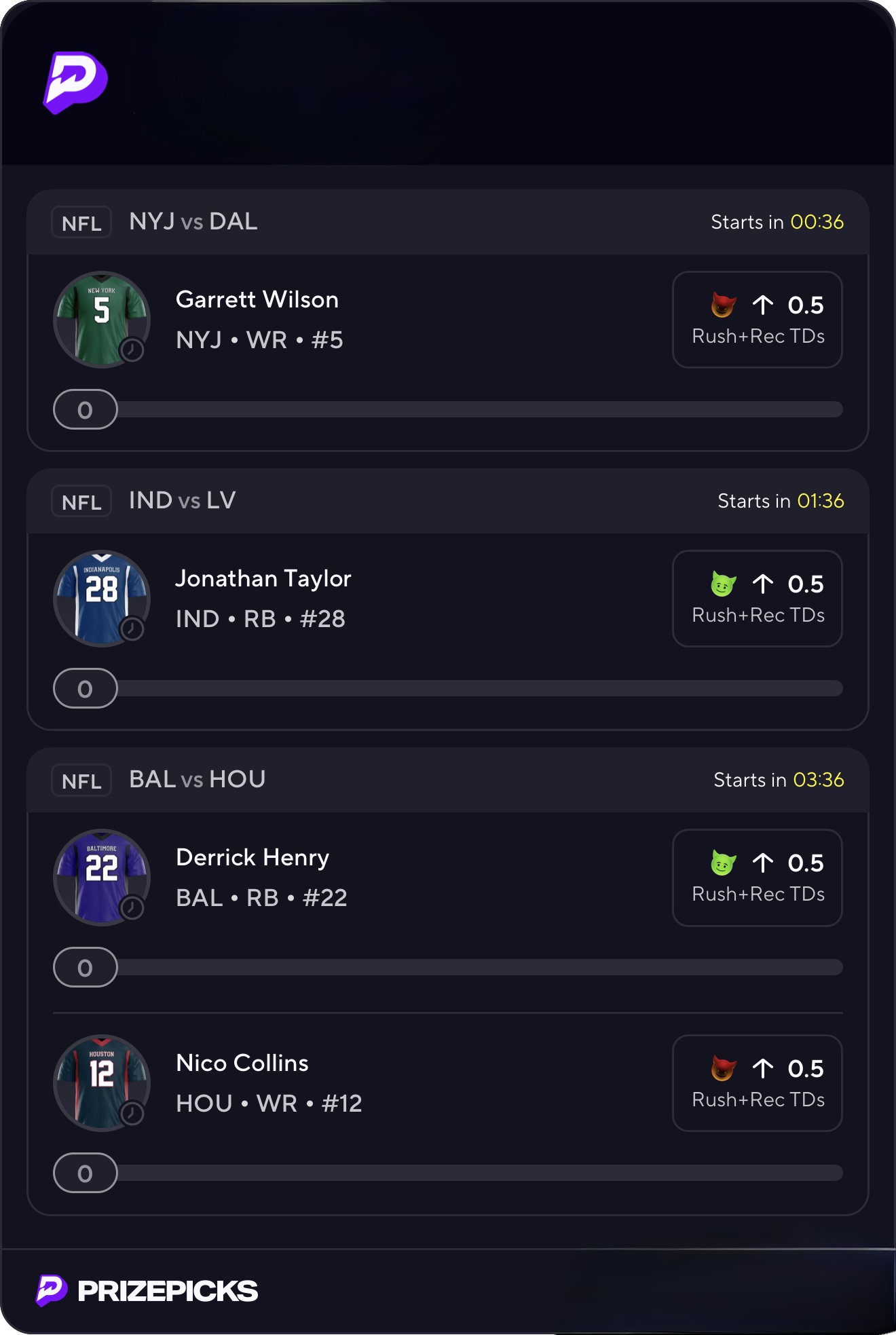Click the PrizePicks footer logo
The image size is (896, 1335).
pyautogui.click(x=147, y=1290)
